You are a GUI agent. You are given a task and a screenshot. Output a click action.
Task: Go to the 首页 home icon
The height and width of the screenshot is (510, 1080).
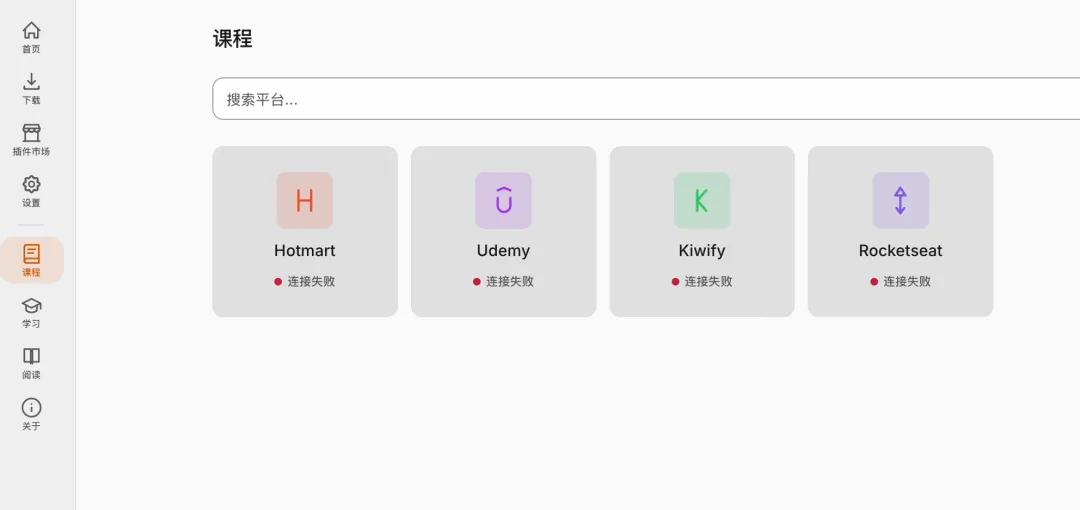click(31, 30)
